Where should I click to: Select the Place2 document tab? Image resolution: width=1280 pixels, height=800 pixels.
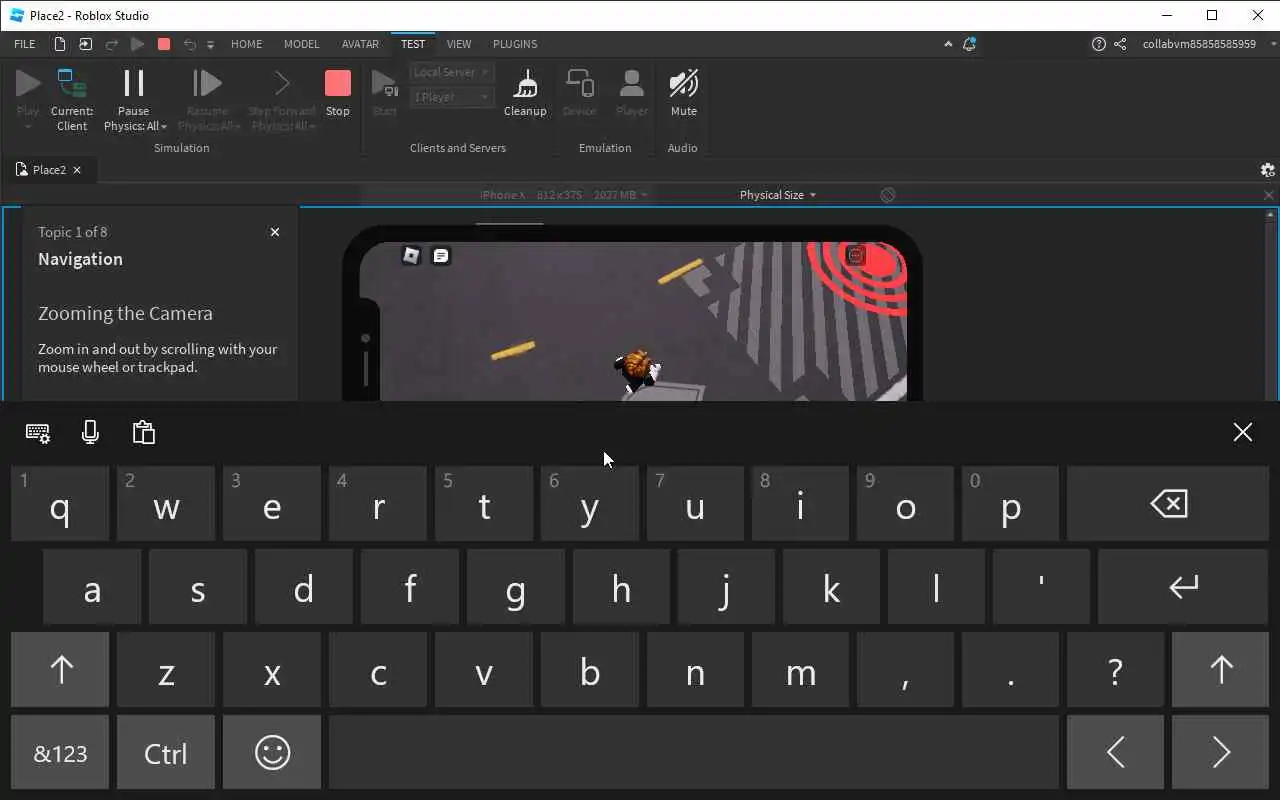click(48, 170)
